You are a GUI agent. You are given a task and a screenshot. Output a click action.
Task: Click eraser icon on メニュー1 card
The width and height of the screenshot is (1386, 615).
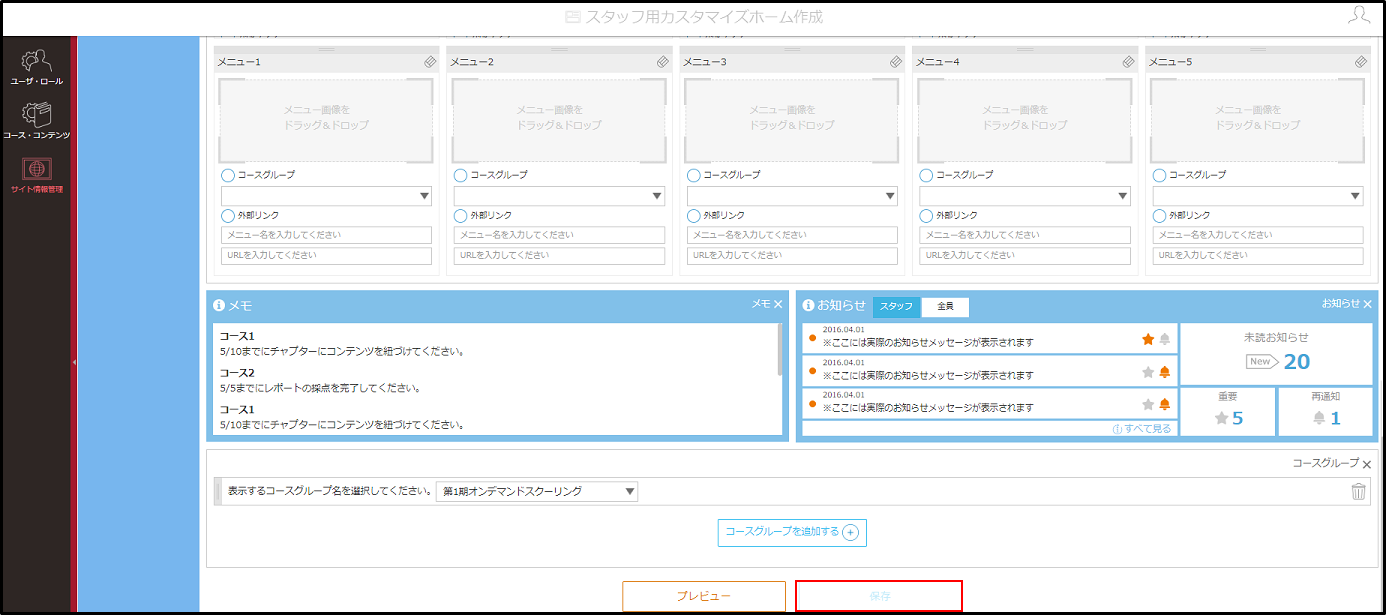pyautogui.click(x=430, y=62)
